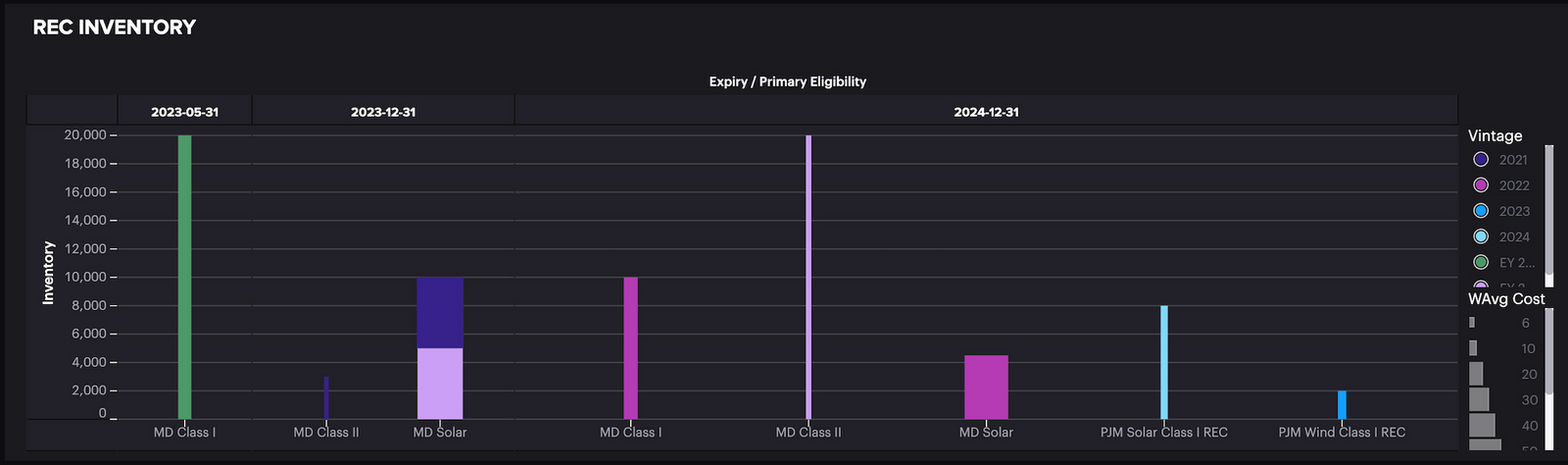Click the Vintage legend scrollbar
The height and width of the screenshot is (465, 1568).
1549,209
